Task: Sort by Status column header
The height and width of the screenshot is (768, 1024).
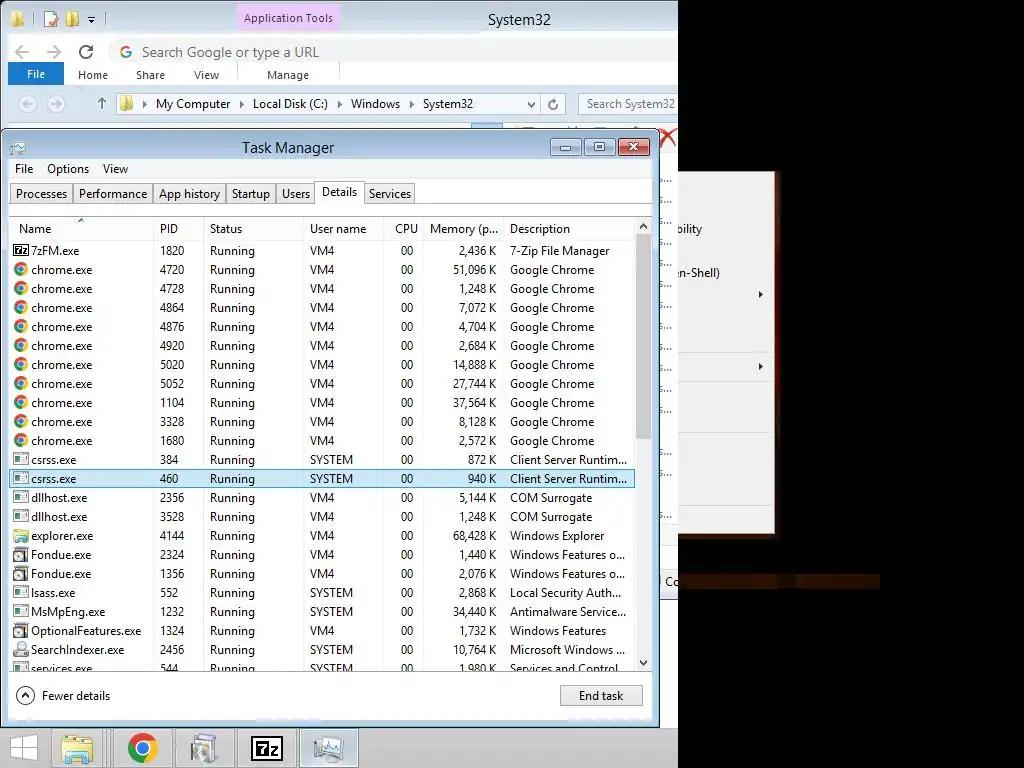Action: click(x=253, y=229)
